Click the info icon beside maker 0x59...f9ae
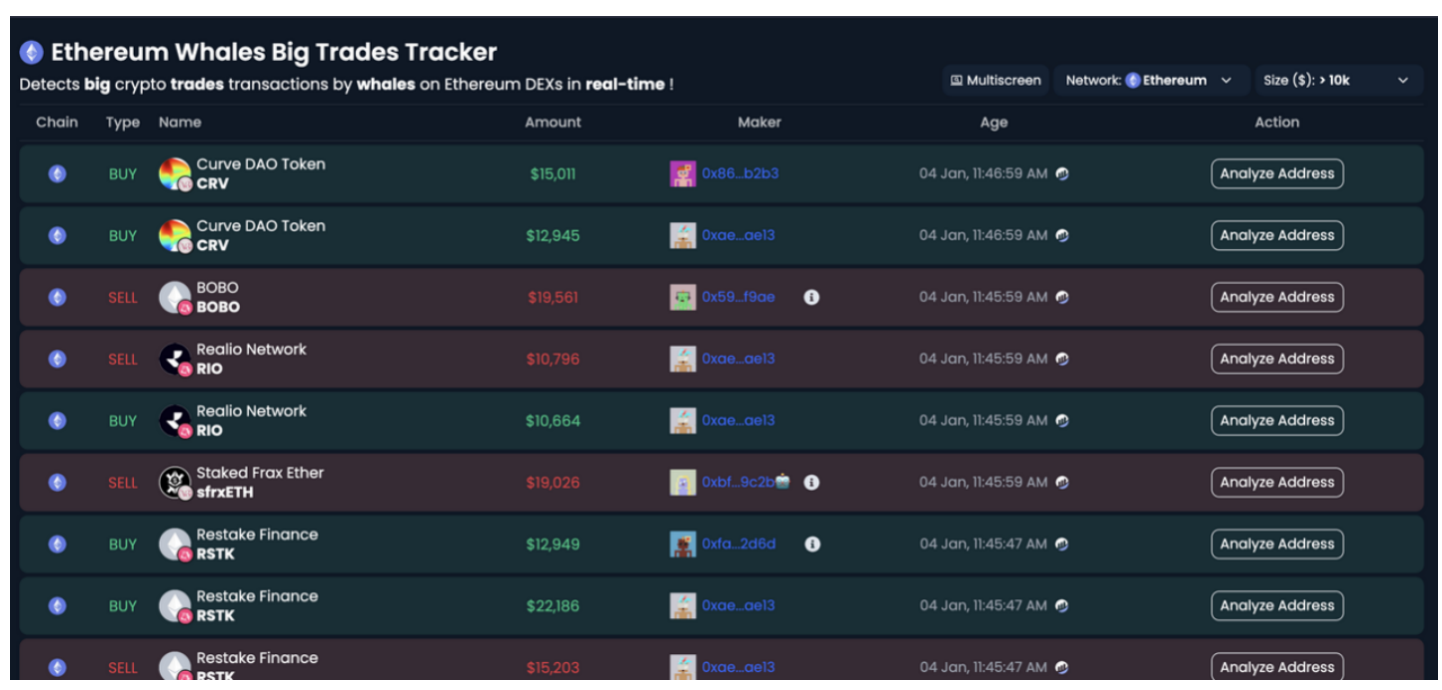1442x690 pixels. pos(812,297)
